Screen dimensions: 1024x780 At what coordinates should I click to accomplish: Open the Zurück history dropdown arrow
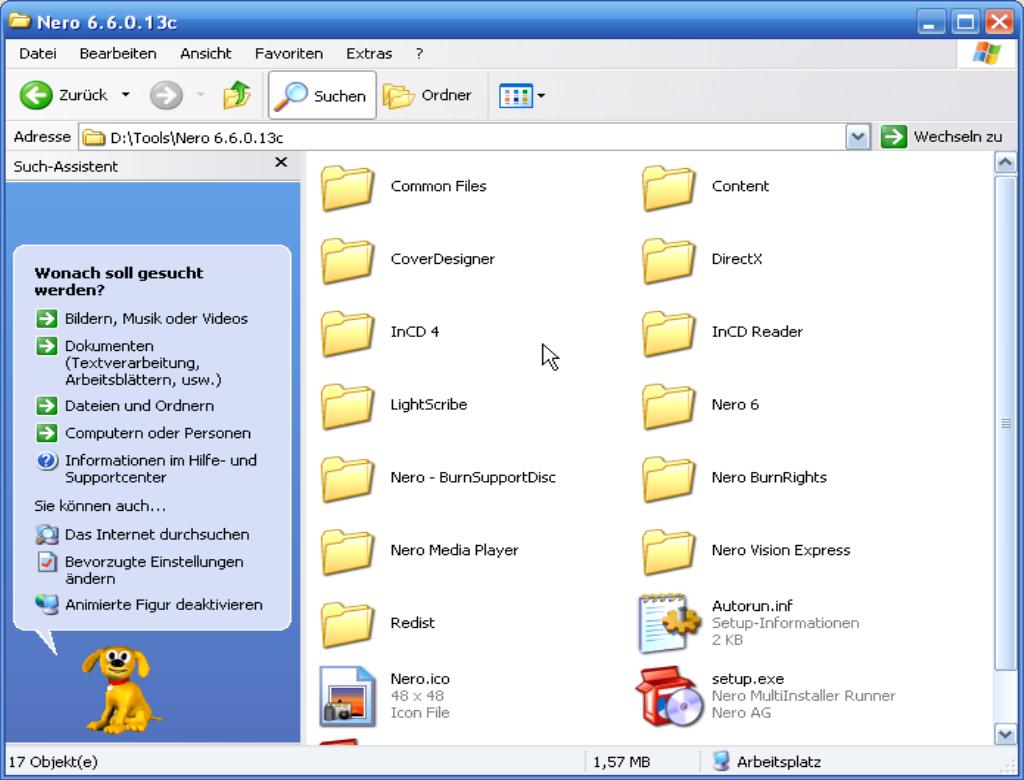[125, 95]
